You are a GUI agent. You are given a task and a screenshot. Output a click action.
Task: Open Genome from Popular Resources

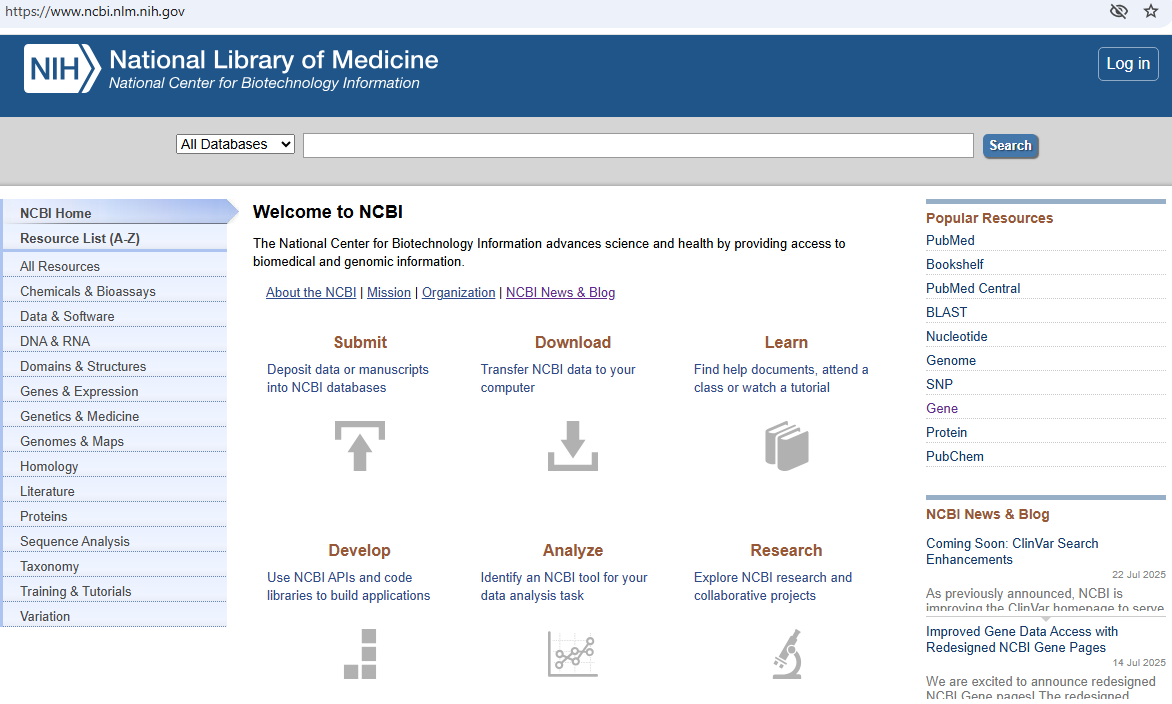pyautogui.click(x=951, y=360)
